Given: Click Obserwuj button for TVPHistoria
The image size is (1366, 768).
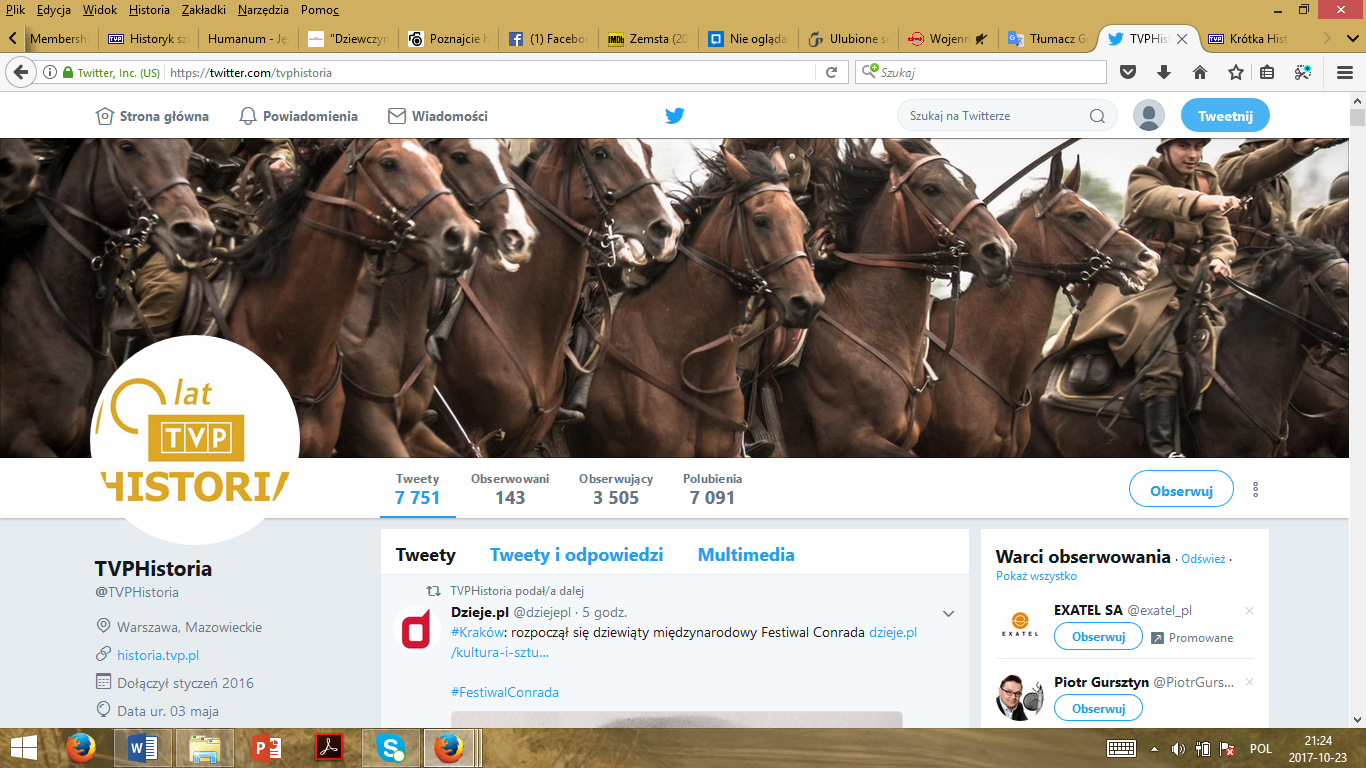Looking at the screenshot, I should click(x=1181, y=490).
